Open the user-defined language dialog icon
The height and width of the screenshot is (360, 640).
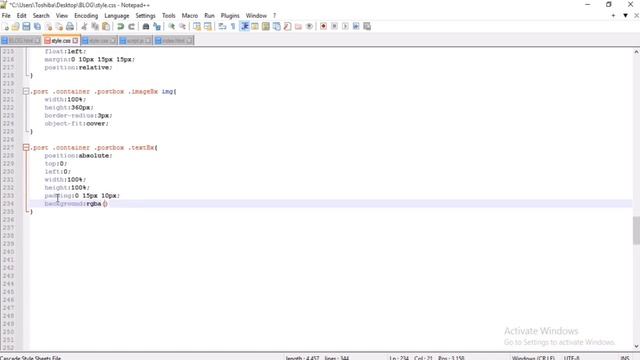[255, 27]
